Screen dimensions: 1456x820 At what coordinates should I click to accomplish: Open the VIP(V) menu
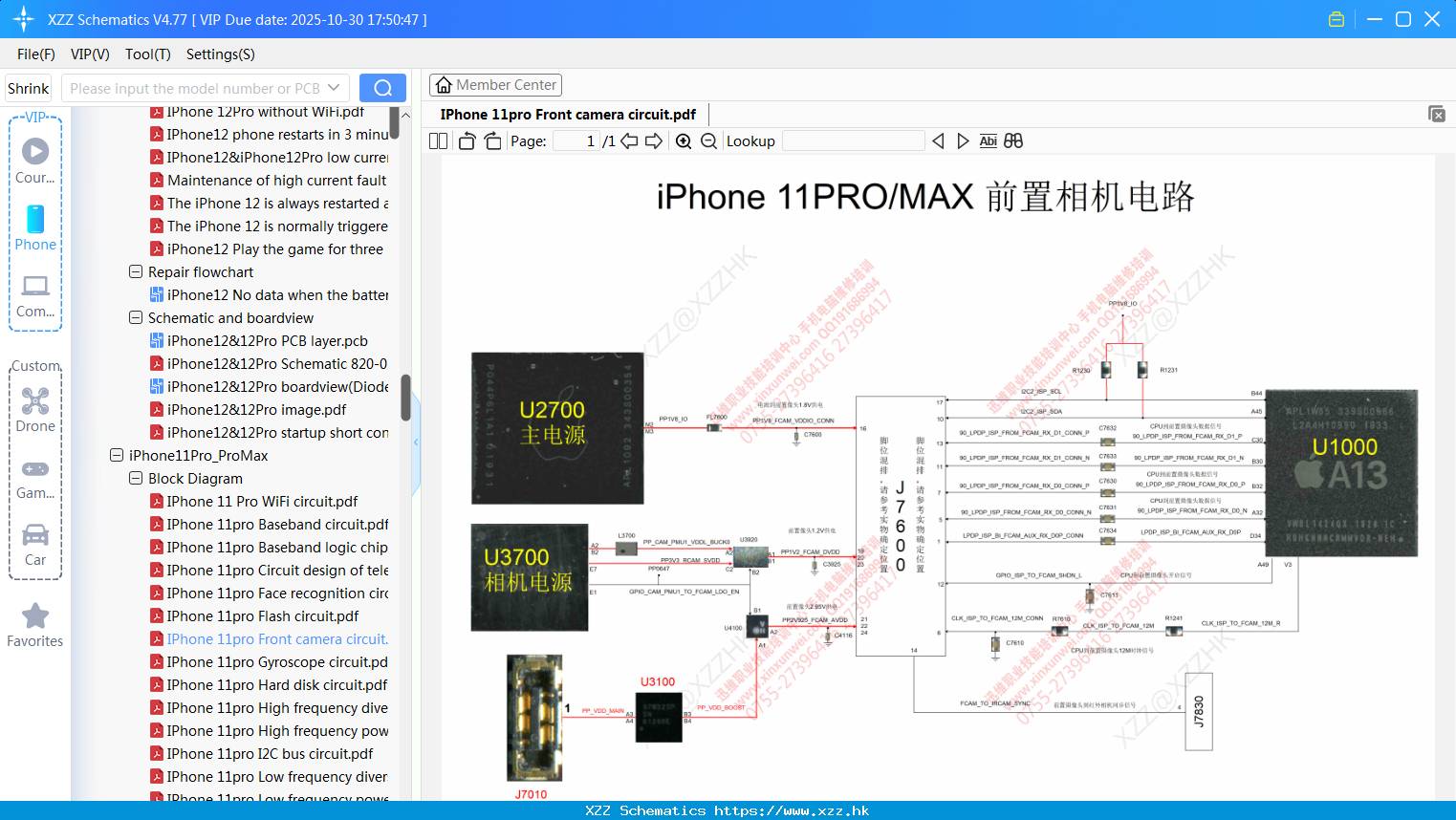(90, 54)
